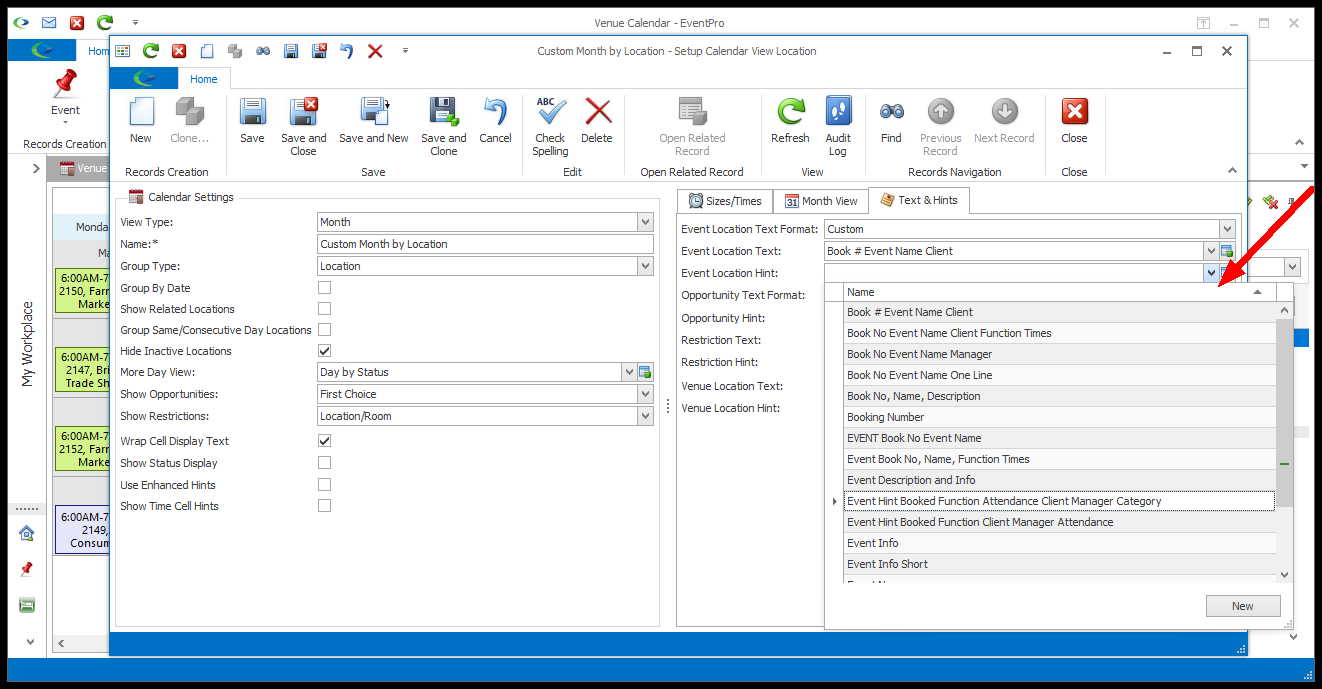Viewport: 1322px width, 689px height.
Task: Click the green bed icon in My Workplace sidebar
Action: [x=27, y=605]
